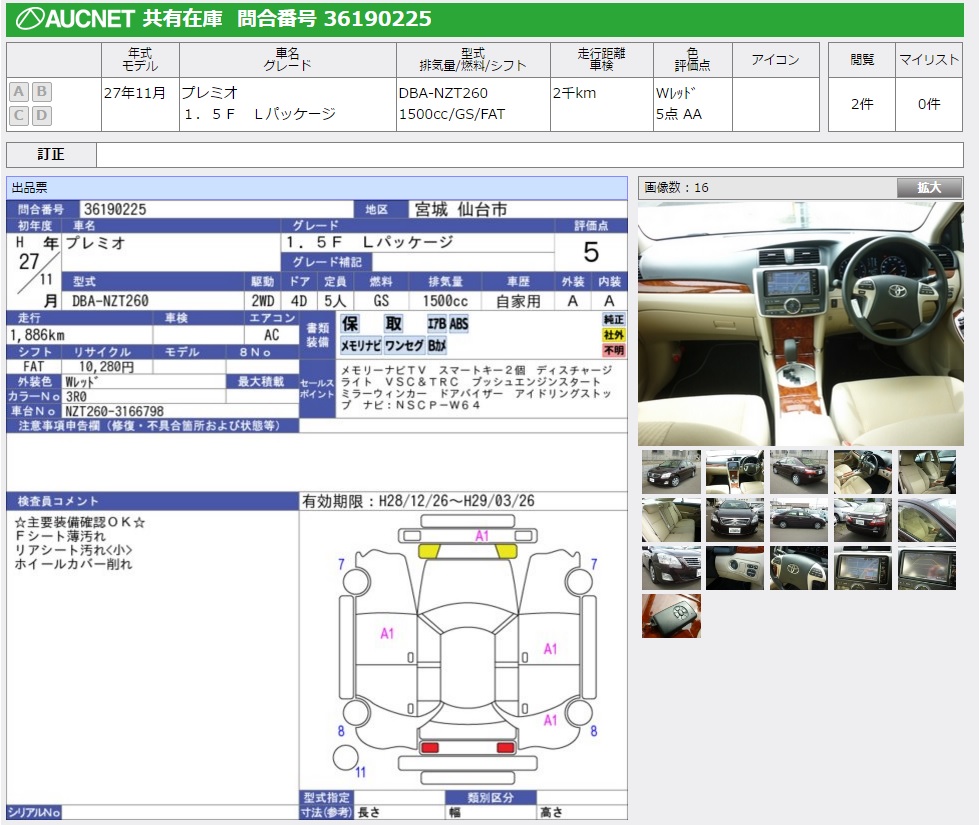Click the ABS equipment badge

(459, 324)
